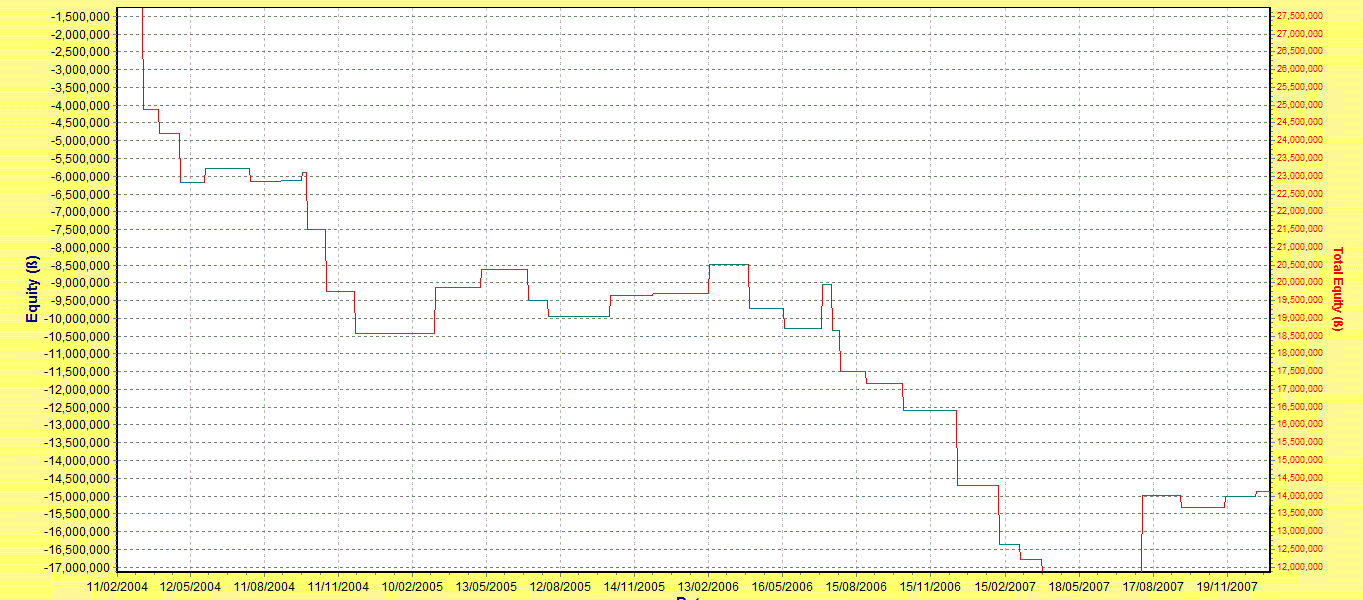The width and height of the screenshot is (1363, 600).
Task: Click the 27,500,000 right axis value
Action: click(x=1301, y=16)
